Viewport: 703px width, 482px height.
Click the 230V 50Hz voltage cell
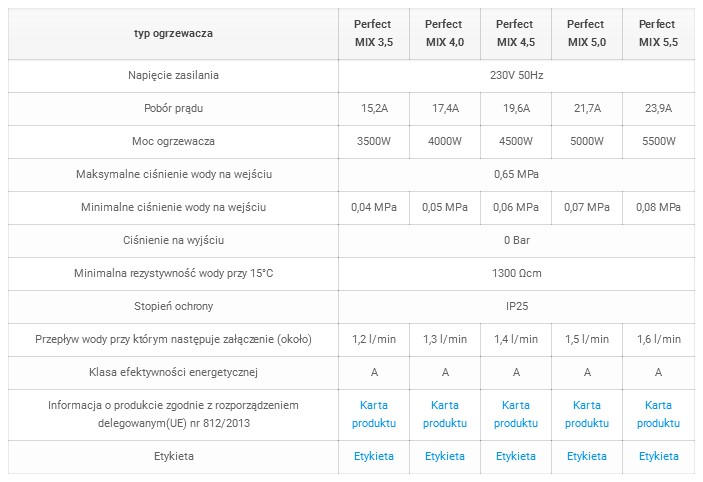click(x=516, y=75)
